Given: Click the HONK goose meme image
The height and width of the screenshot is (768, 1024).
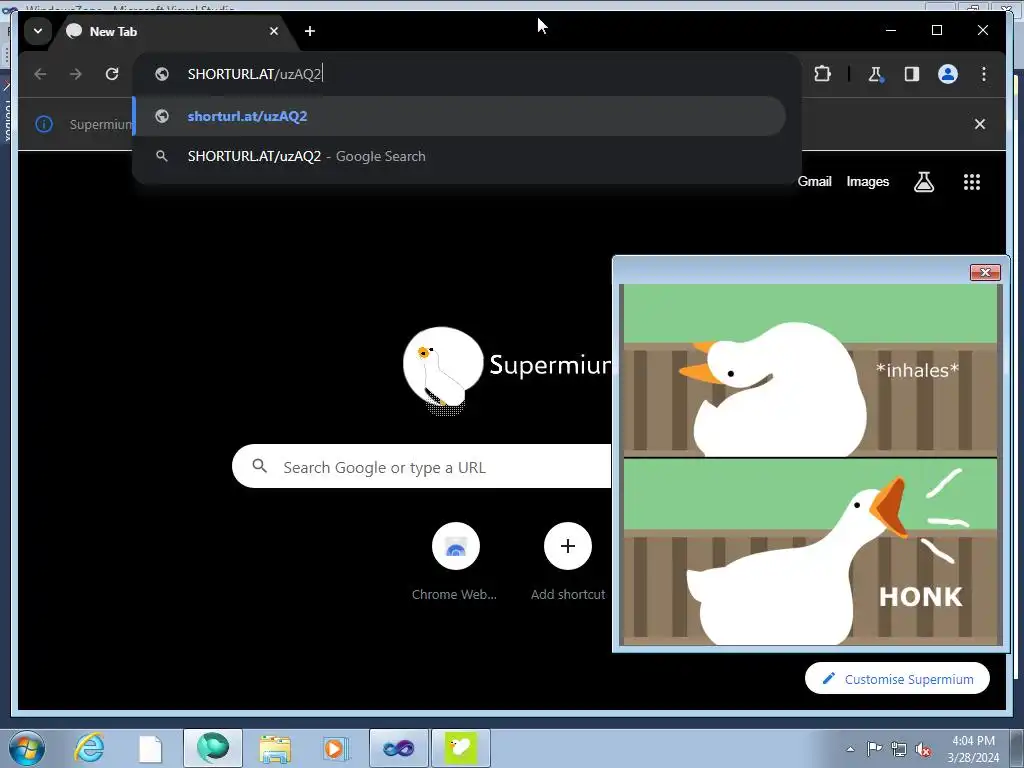Looking at the screenshot, I should 810,464.
